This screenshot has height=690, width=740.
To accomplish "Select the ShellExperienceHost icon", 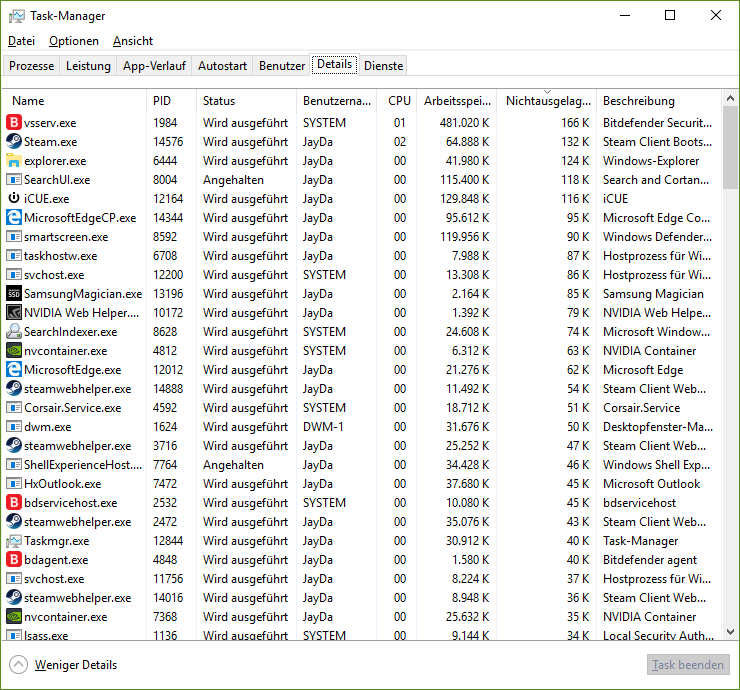I will pyautogui.click(x=14, y=464).
